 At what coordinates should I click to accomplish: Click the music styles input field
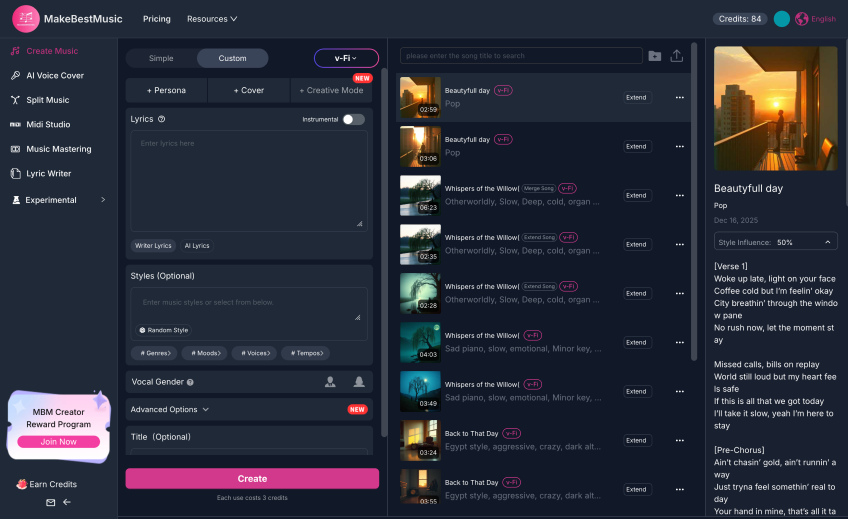pos(249,305)
